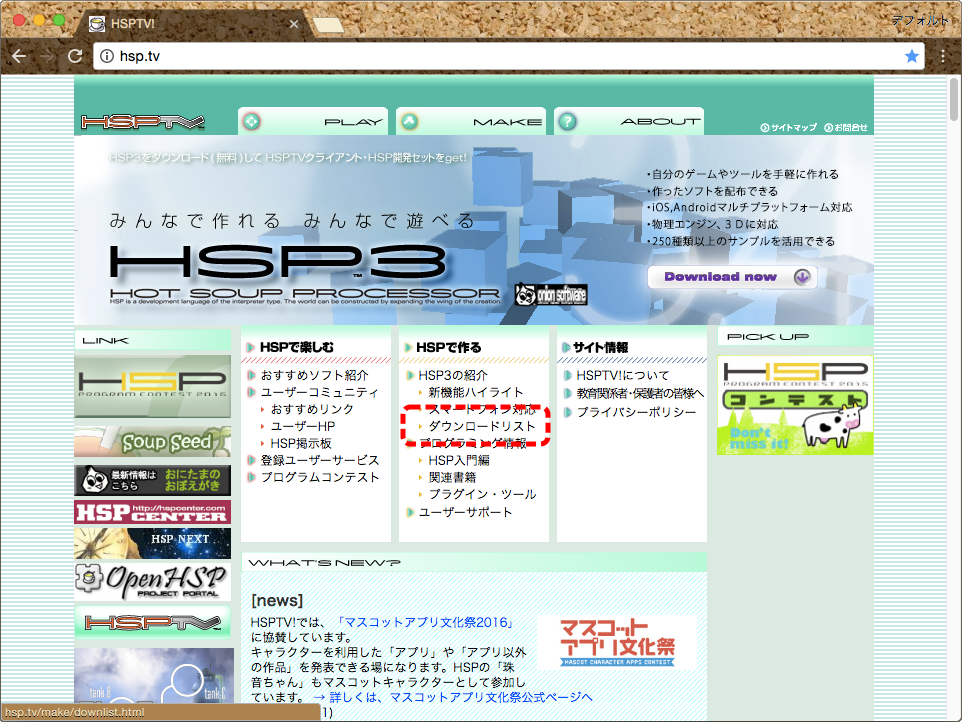The height and width of the screenshot is (722, 962).
Task: Open 登録ユーザーサービス link
Action: pos(320,460)
